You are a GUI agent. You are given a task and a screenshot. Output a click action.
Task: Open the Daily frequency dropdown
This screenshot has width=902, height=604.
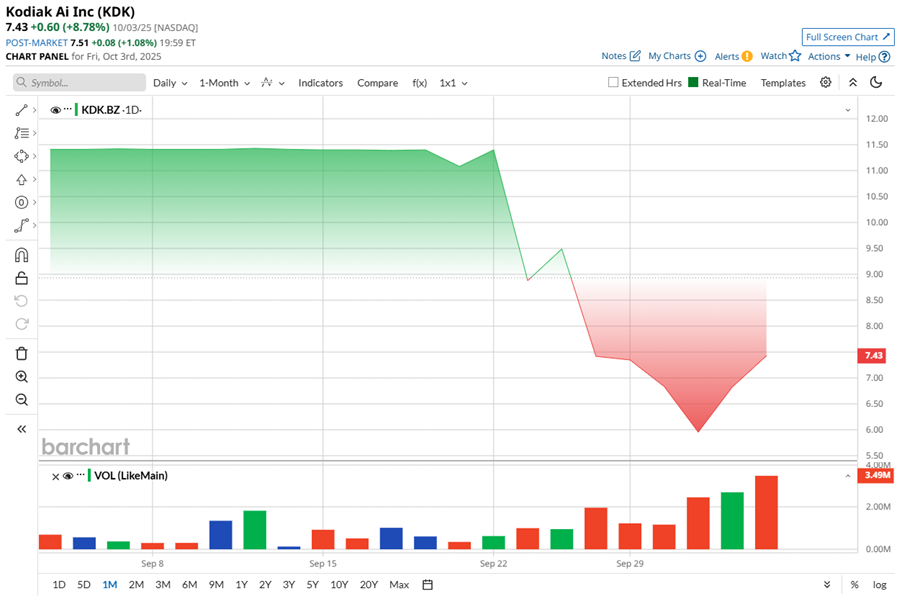click(170, 83)
